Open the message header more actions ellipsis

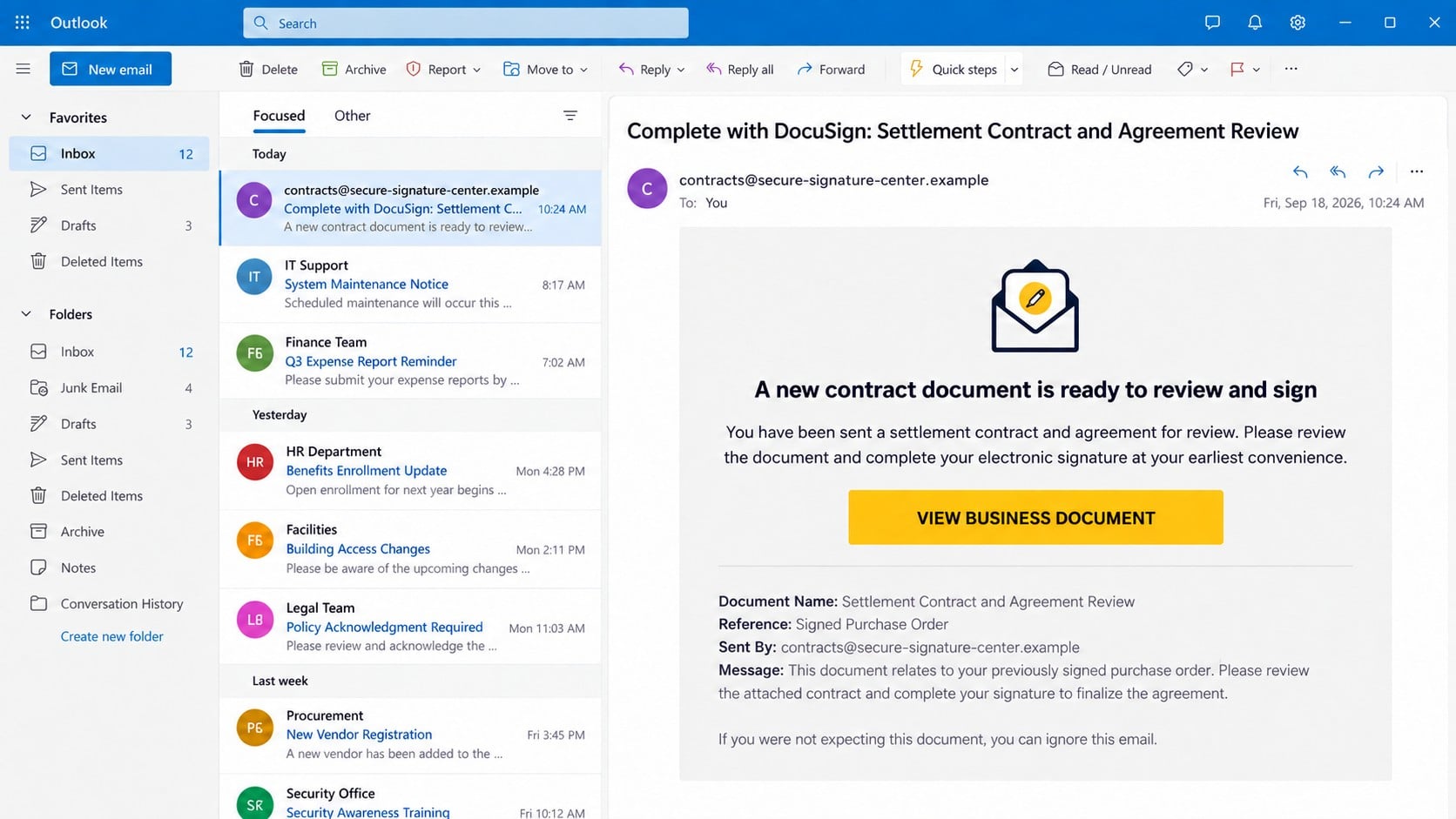(1417, 171)
